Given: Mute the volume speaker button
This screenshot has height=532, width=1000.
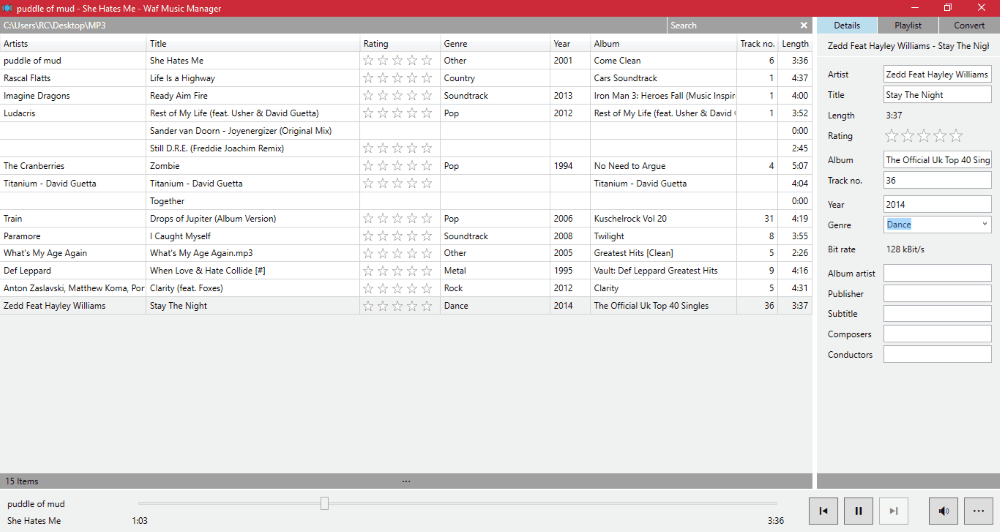Looking at the screenshot, I should coord(943,511).
